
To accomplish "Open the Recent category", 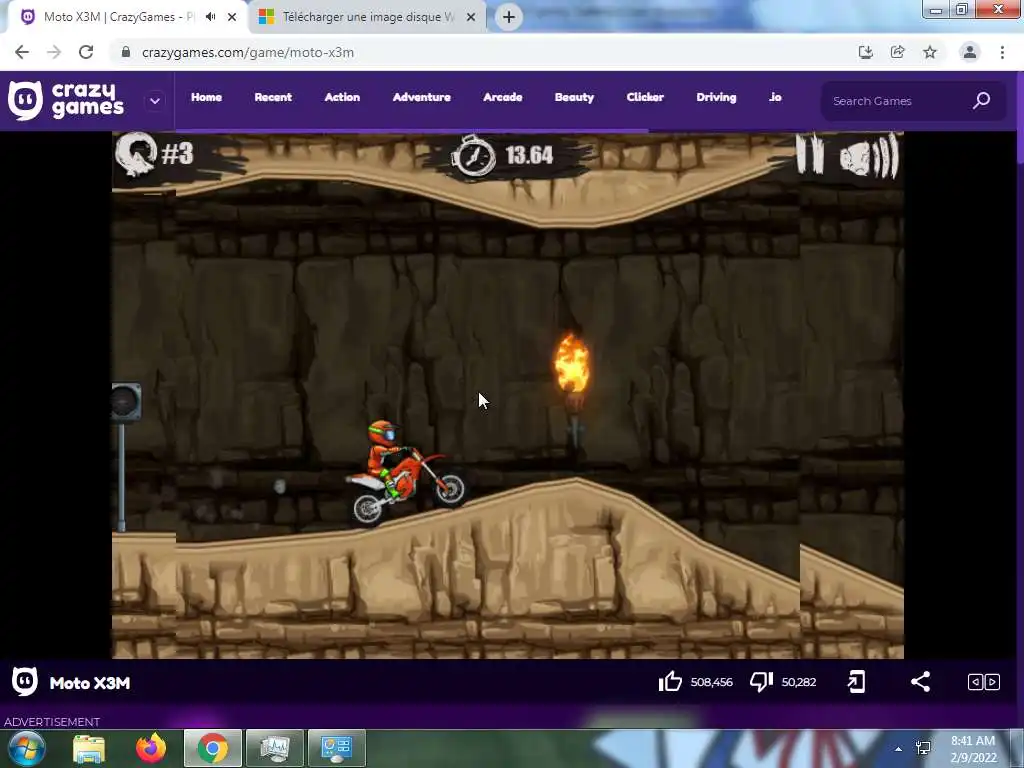I will [x=273, y=97].
